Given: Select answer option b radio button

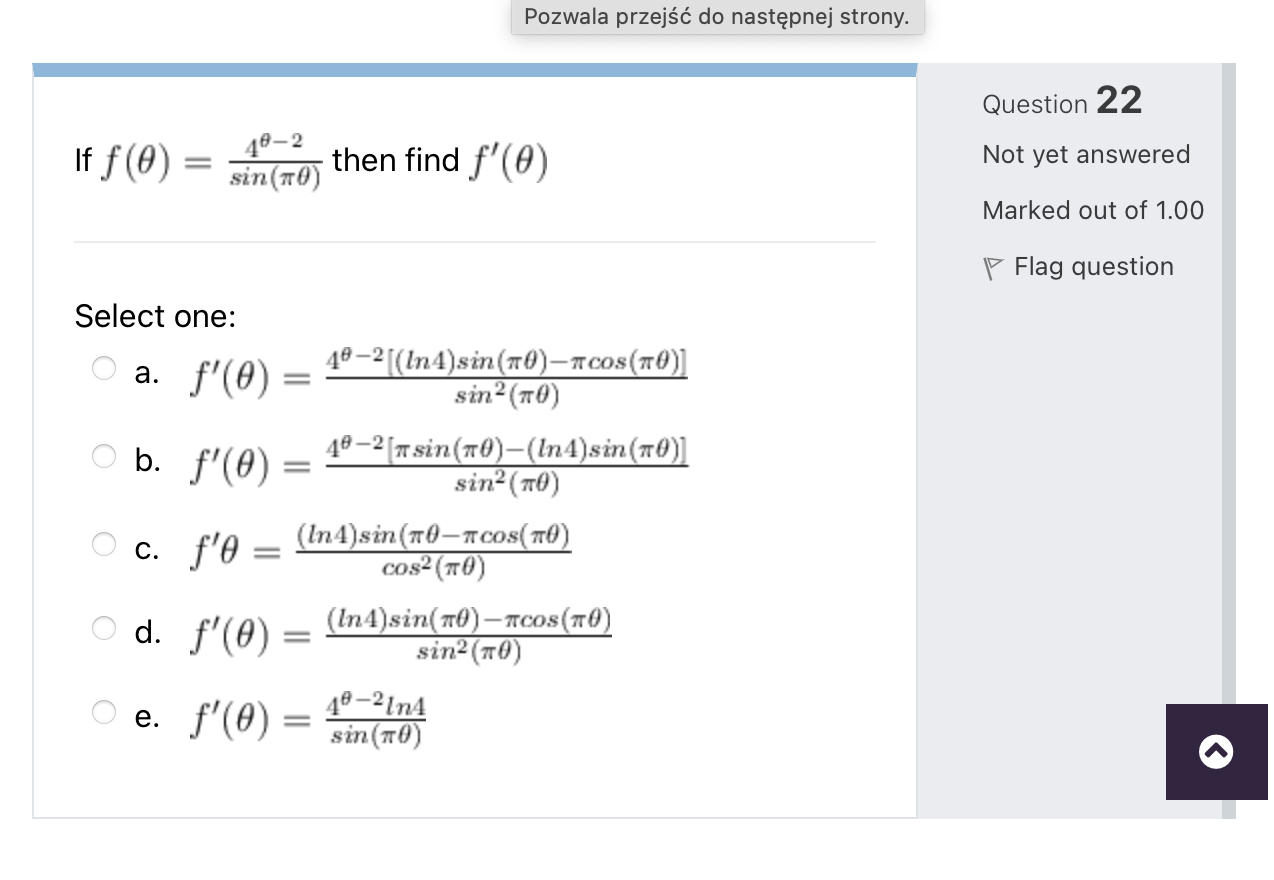Looking at the screenshot, I should point(103,457).
